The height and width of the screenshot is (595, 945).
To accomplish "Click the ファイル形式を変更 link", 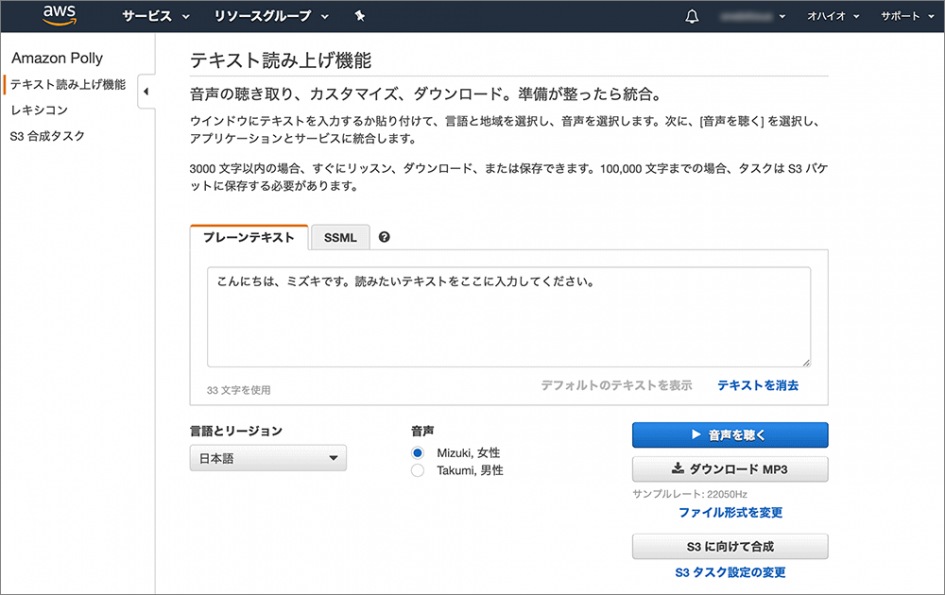I will (730, 512).
